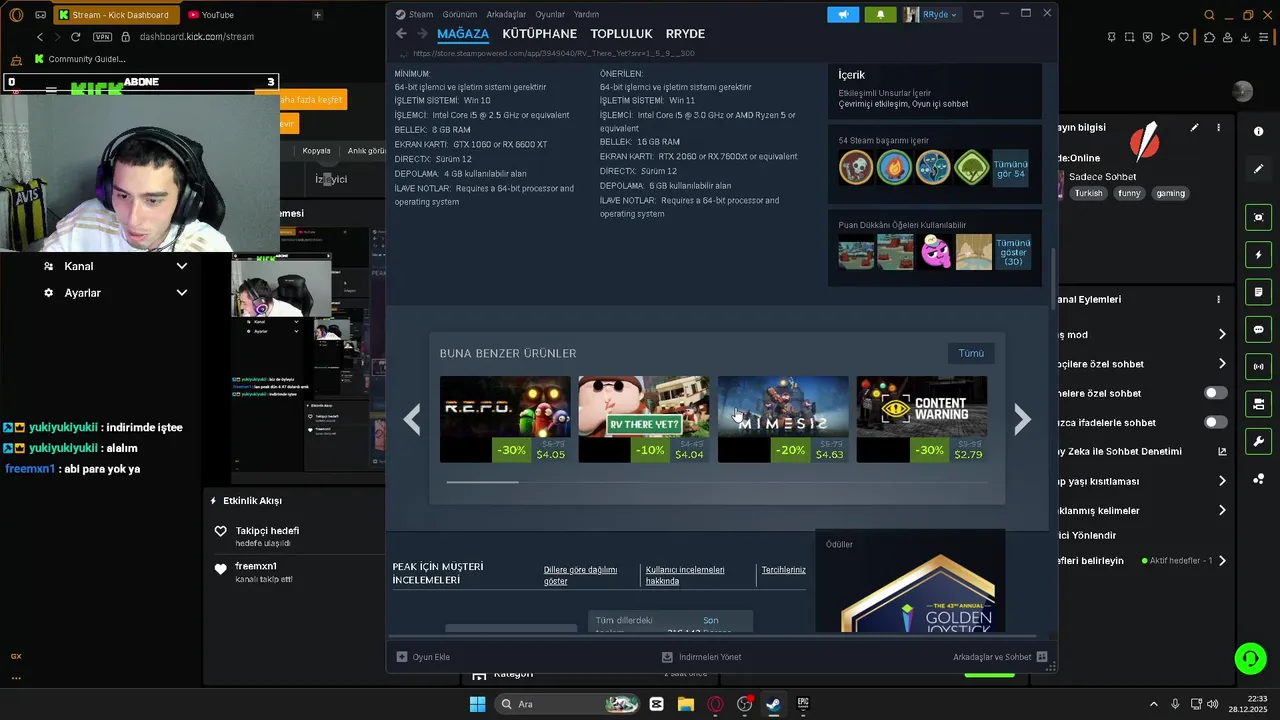
Task: Open the Steam announcements megaphone button
Action: point(843,14)
